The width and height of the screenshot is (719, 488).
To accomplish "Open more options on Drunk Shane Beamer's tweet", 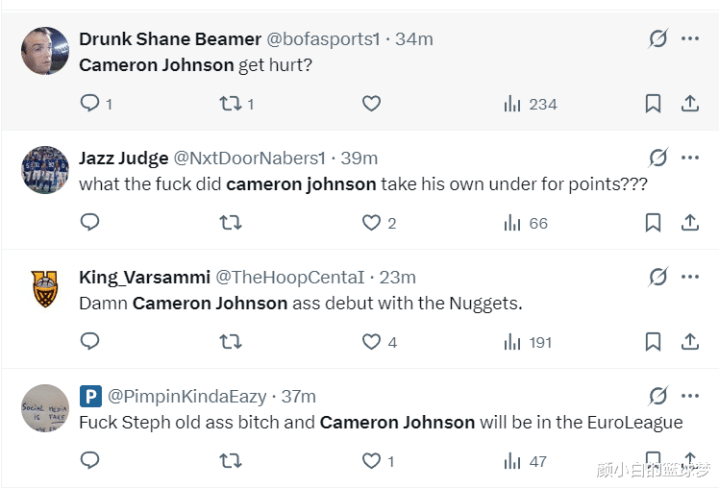I will [x=690, y=39].
